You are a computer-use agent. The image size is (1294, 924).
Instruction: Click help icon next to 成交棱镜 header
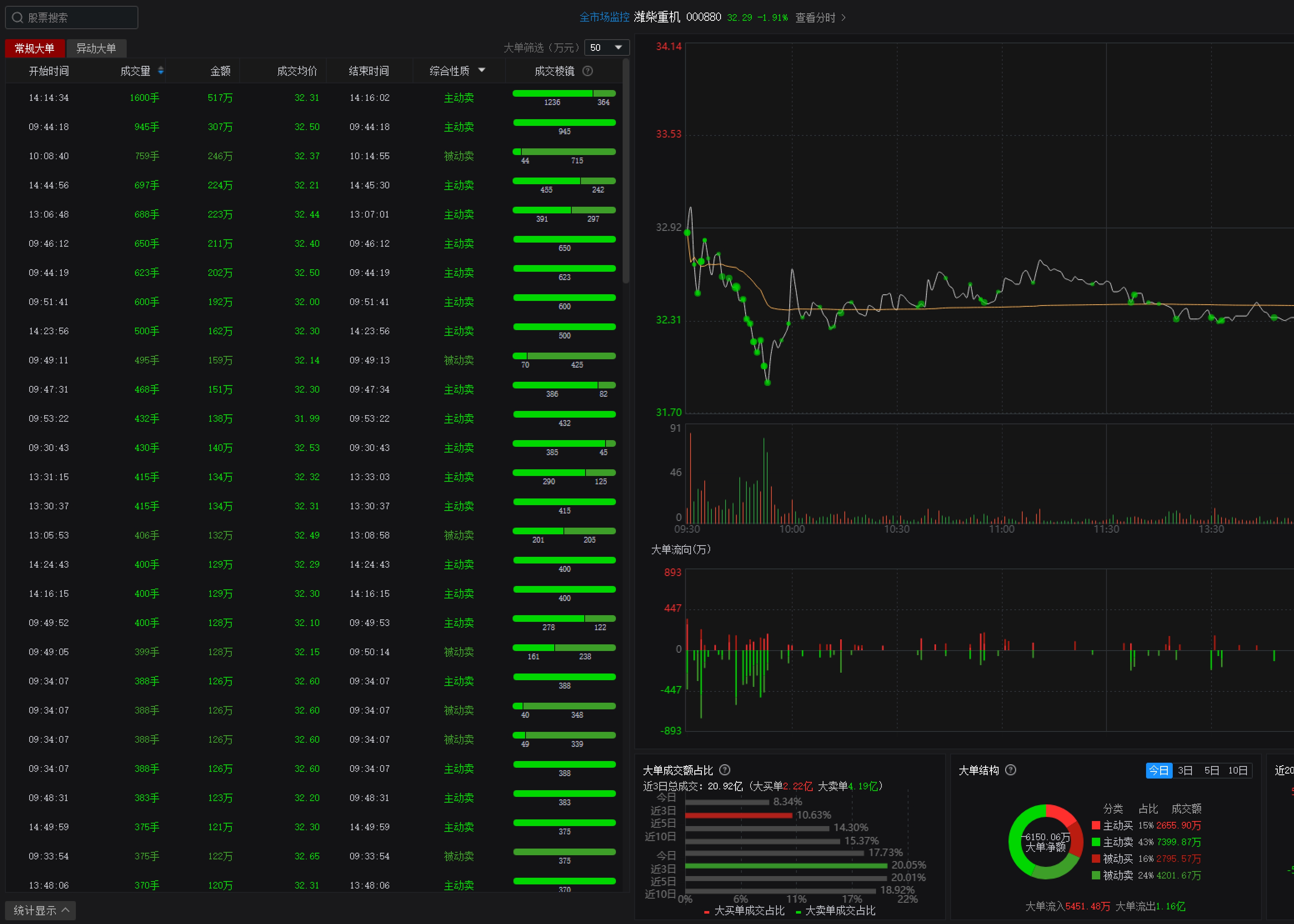[x=588, y=71]
